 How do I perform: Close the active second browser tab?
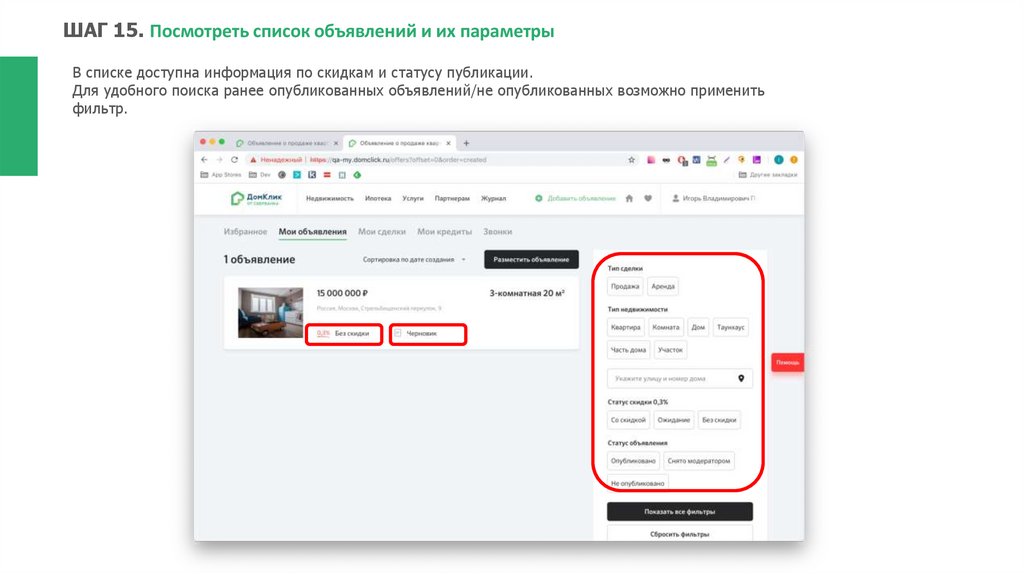point(449,143)
